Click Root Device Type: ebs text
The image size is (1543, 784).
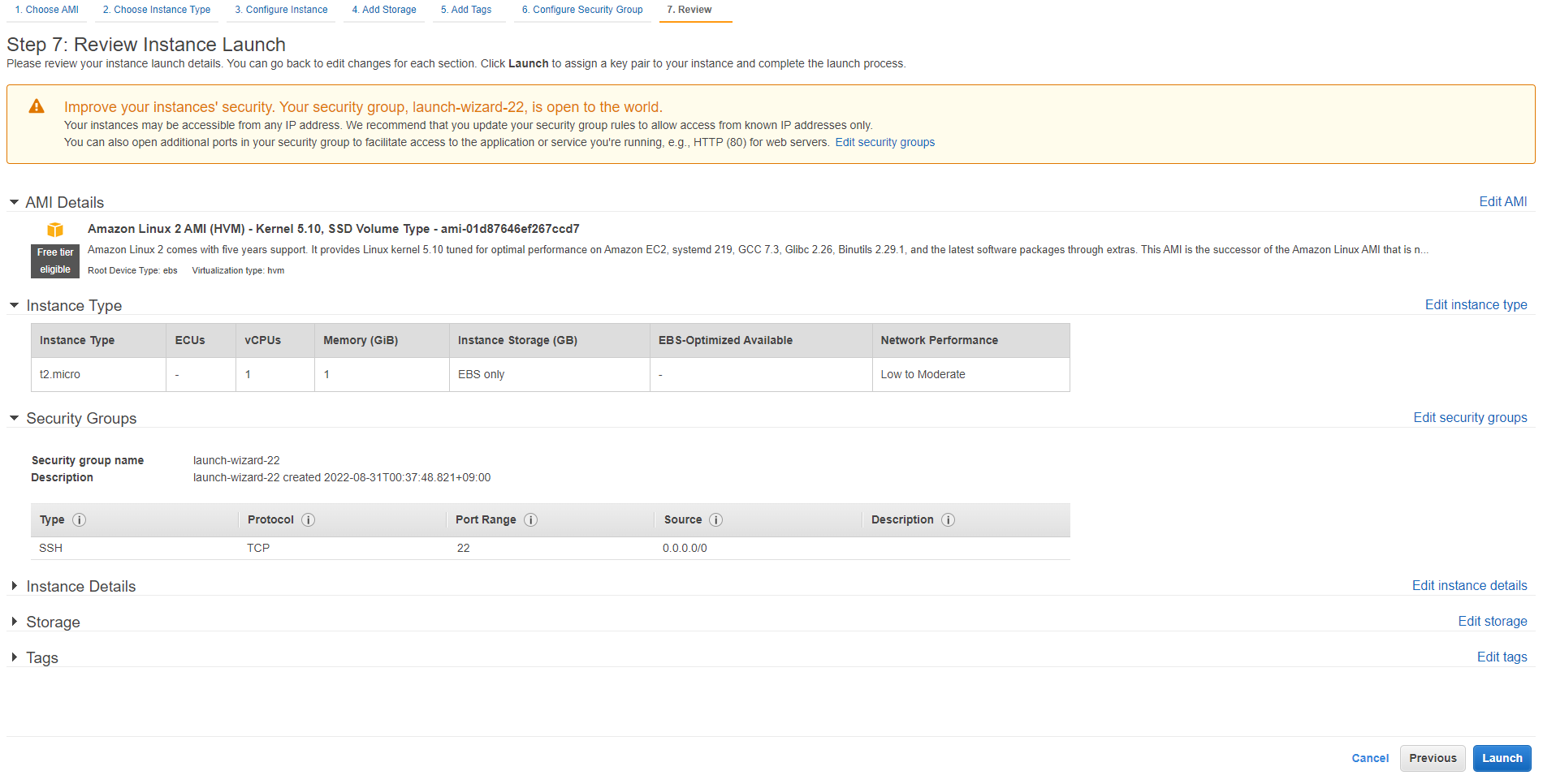tap(132, 270)
